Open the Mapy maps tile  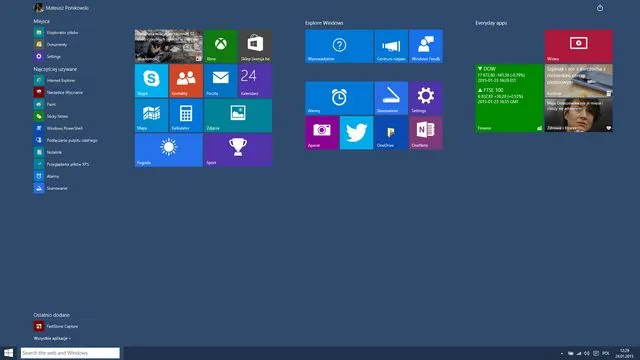click(x=151, y=116)
